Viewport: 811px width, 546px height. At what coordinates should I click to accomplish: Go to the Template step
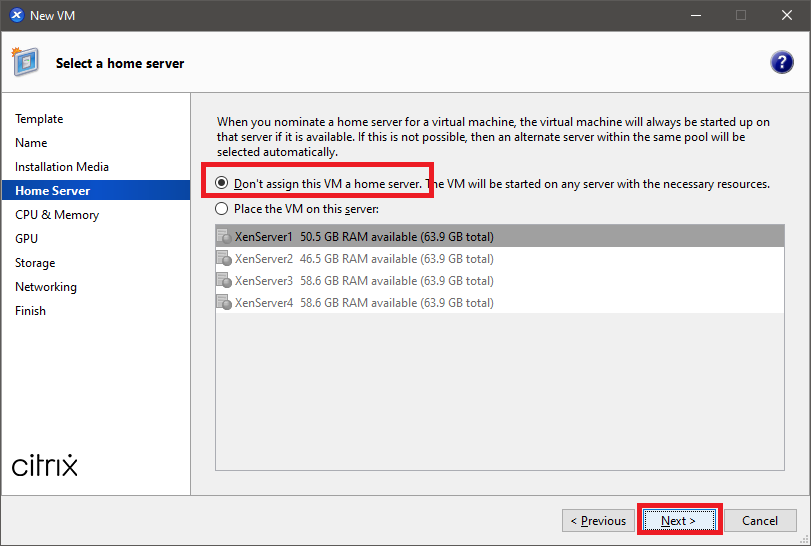(x=39, y=119)
